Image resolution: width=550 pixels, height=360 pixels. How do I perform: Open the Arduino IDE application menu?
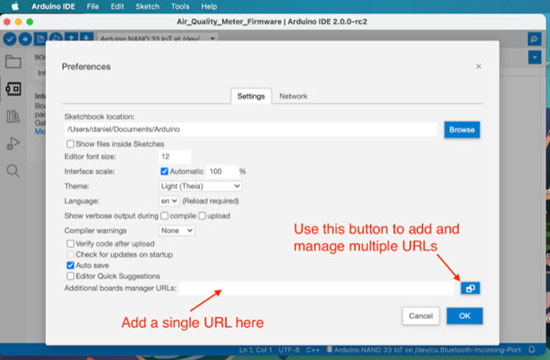53,6
